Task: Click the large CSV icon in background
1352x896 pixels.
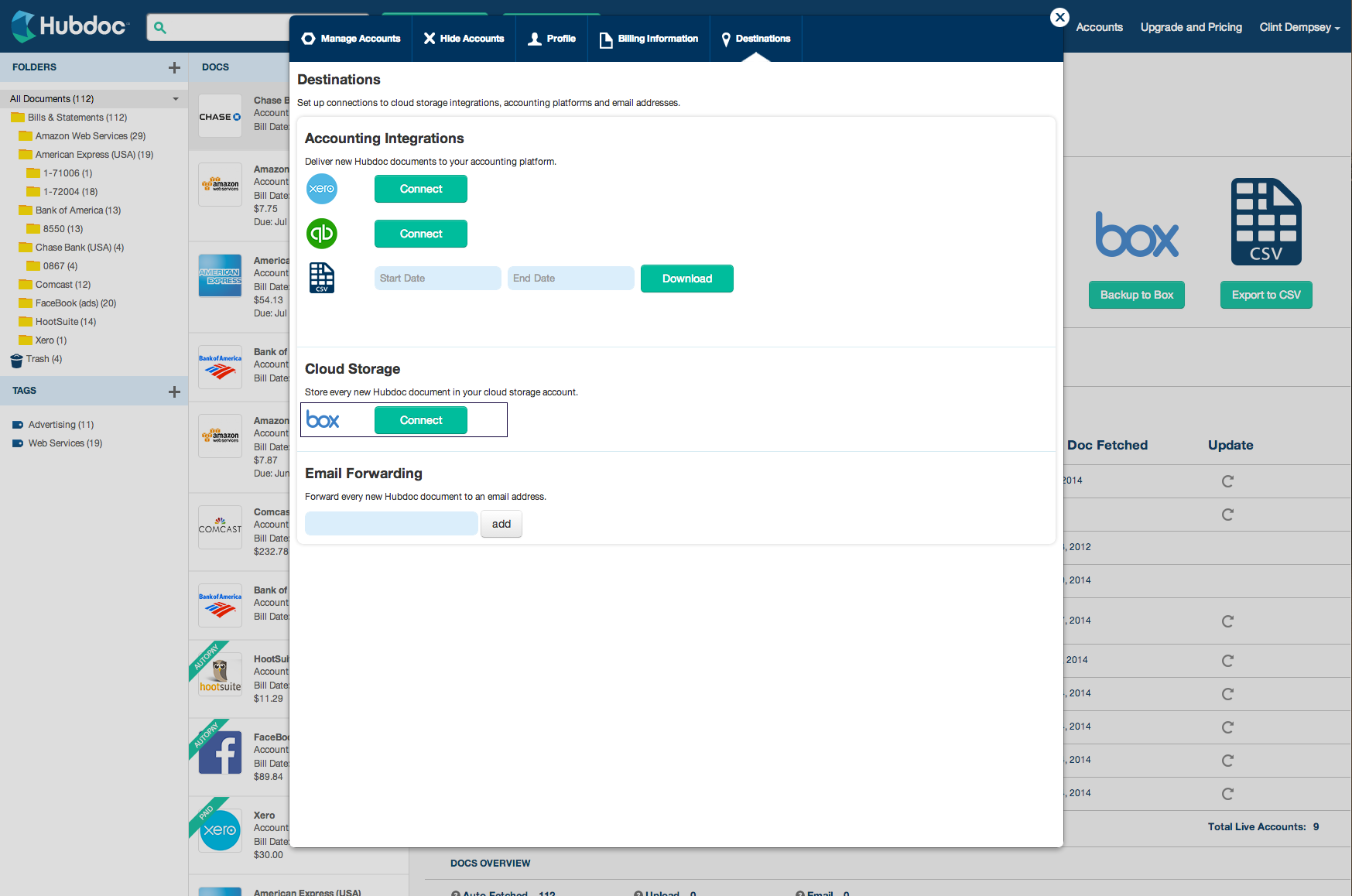Action: [x=1266, y=222]
